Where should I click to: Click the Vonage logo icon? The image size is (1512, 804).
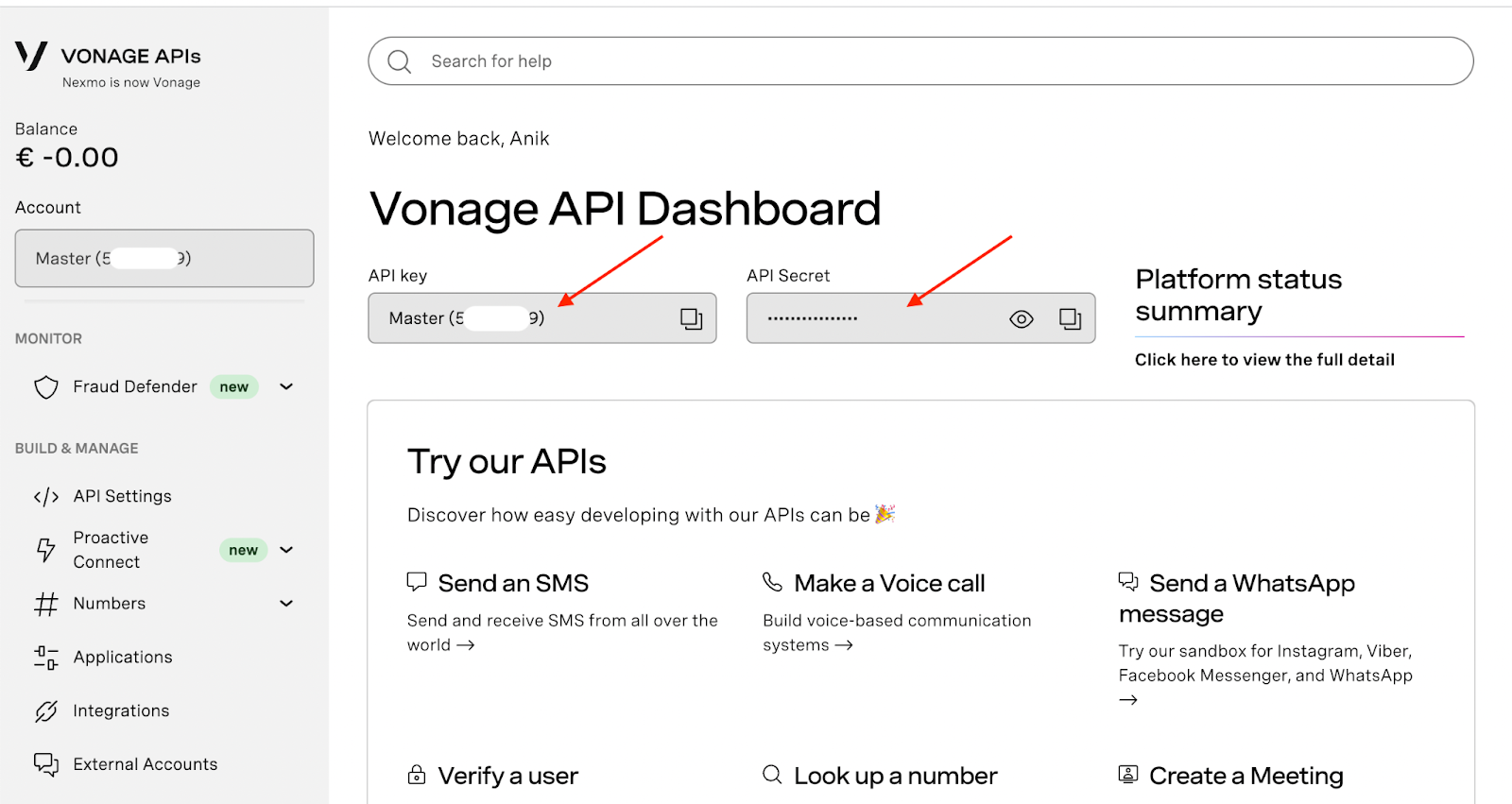31,56
